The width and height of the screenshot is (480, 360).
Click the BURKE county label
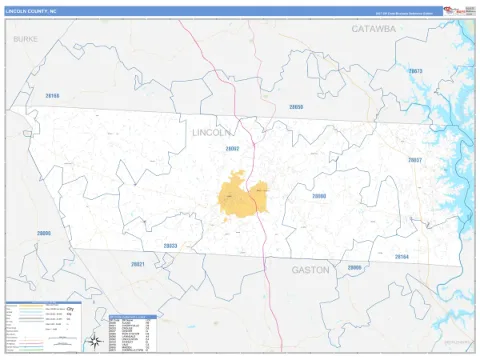pos(26,39)
